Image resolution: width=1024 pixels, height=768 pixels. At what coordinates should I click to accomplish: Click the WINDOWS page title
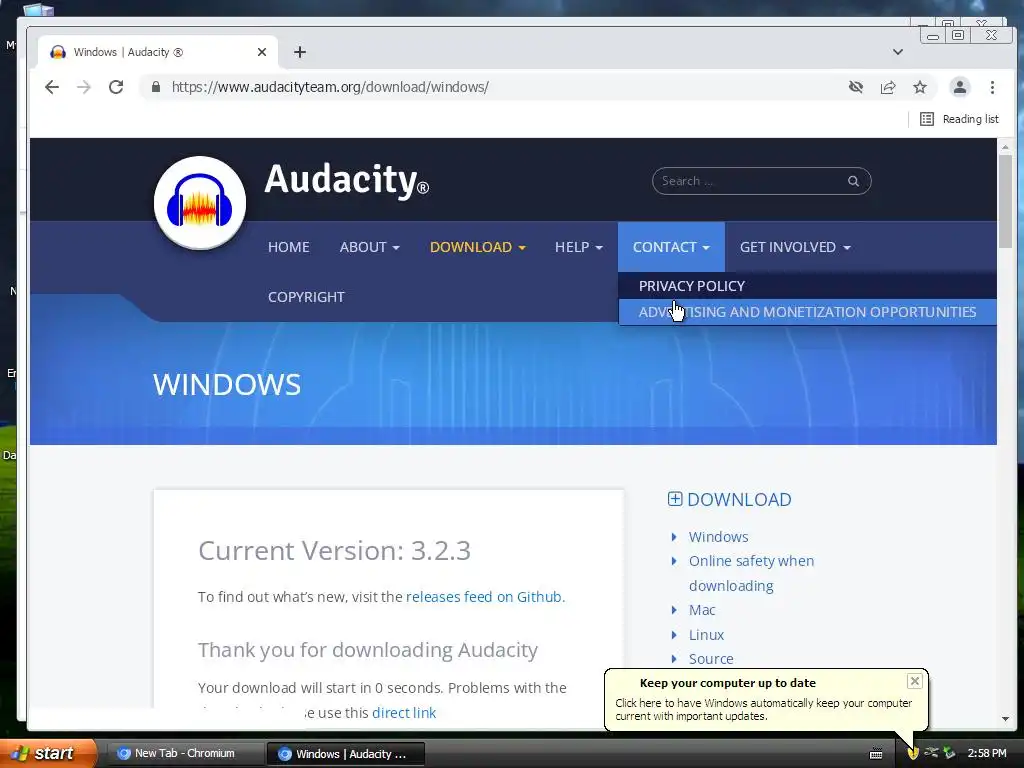click(227, 384)
